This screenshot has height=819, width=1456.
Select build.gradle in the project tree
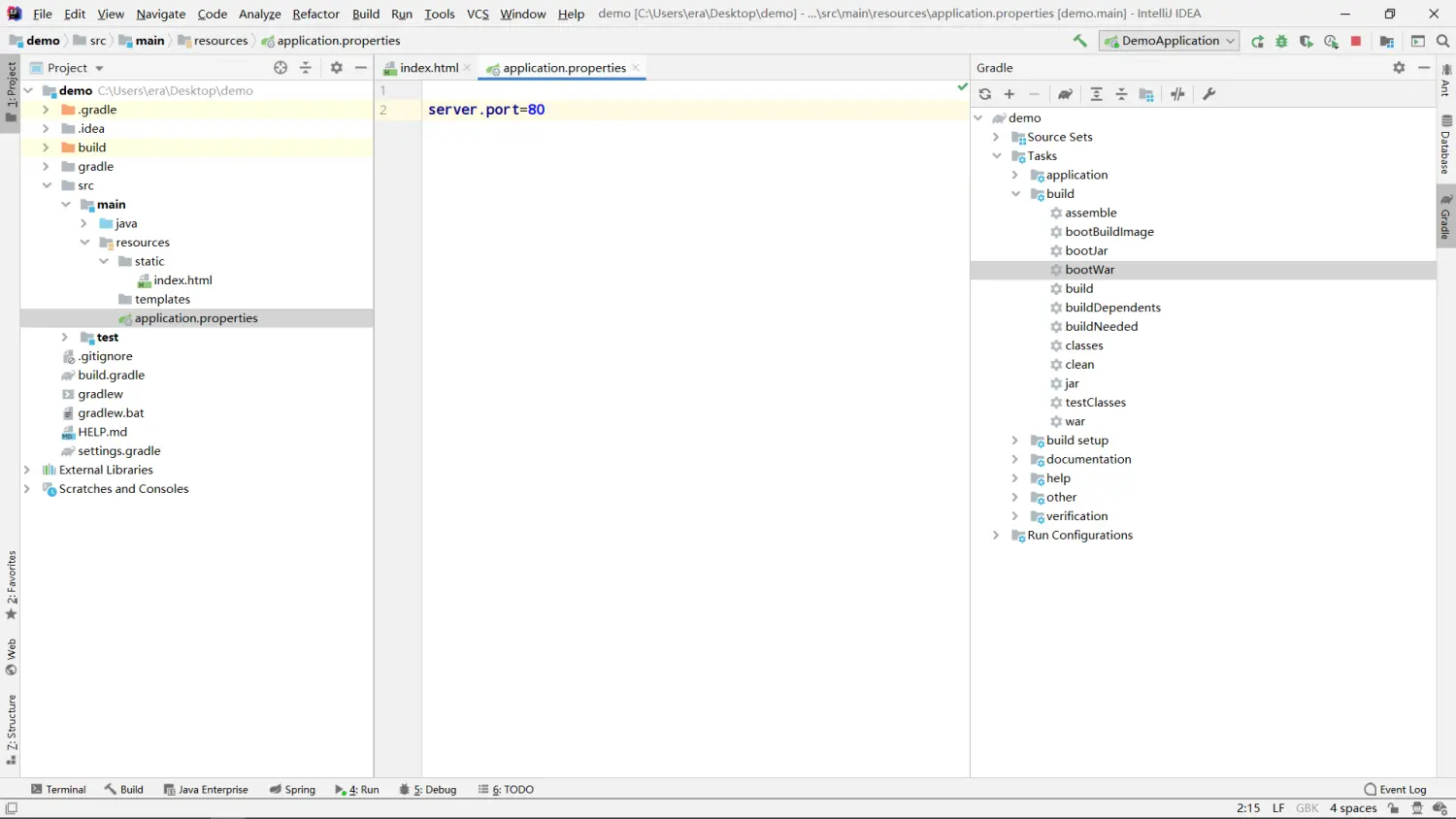pyautogui.click(x=111, y=376)
